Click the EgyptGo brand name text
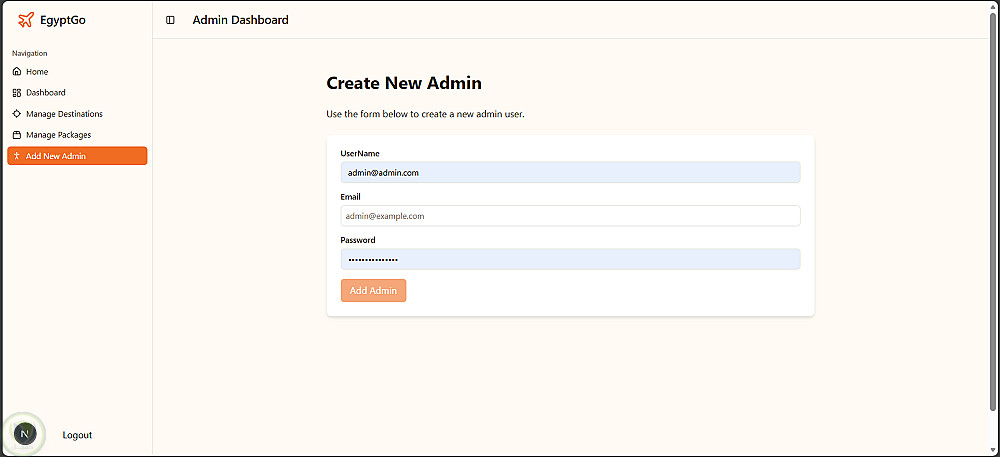 (63, 20)
